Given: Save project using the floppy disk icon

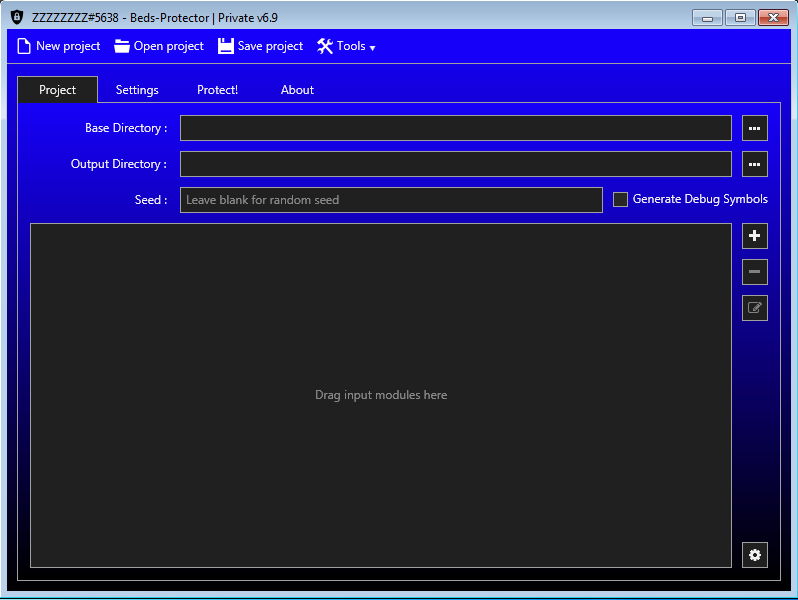Looking at the screenshot, I should point(226,46).
